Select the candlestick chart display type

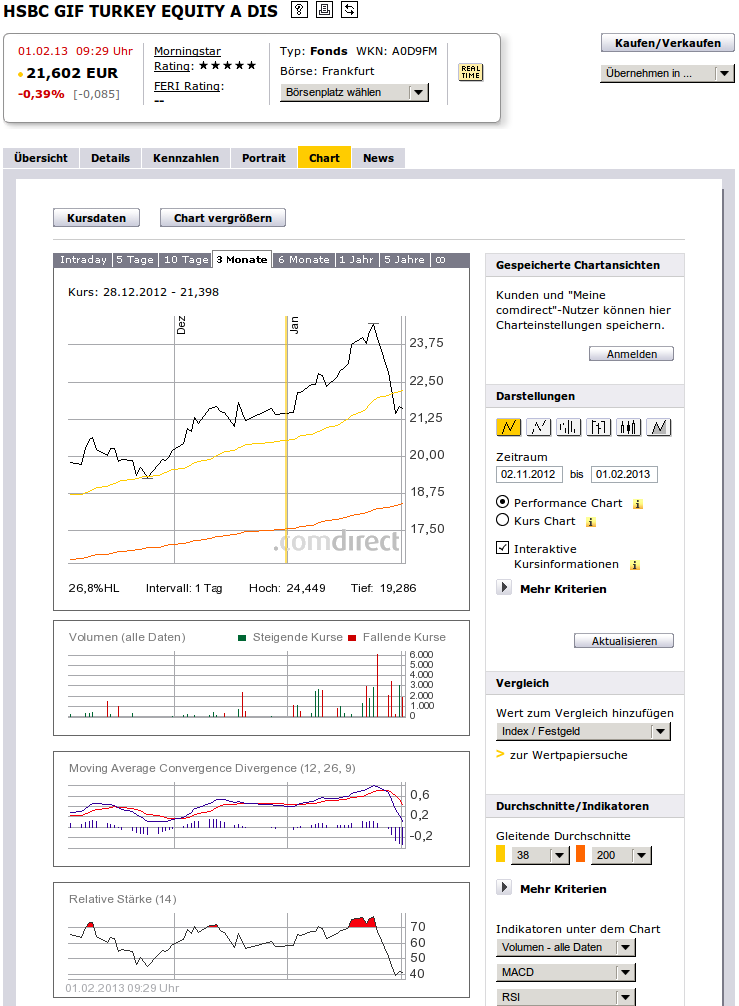pos(629,427)
